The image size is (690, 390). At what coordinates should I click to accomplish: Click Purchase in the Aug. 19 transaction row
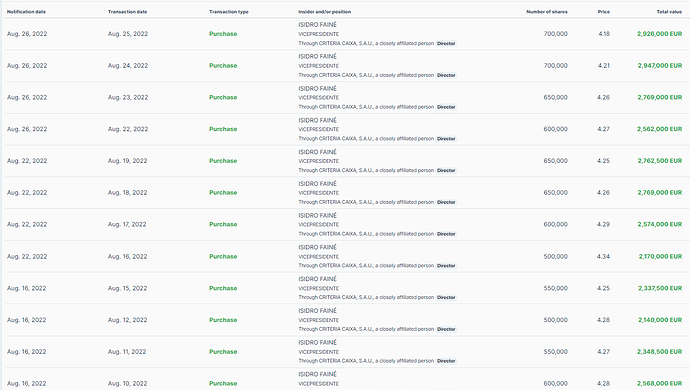[223, 161]
